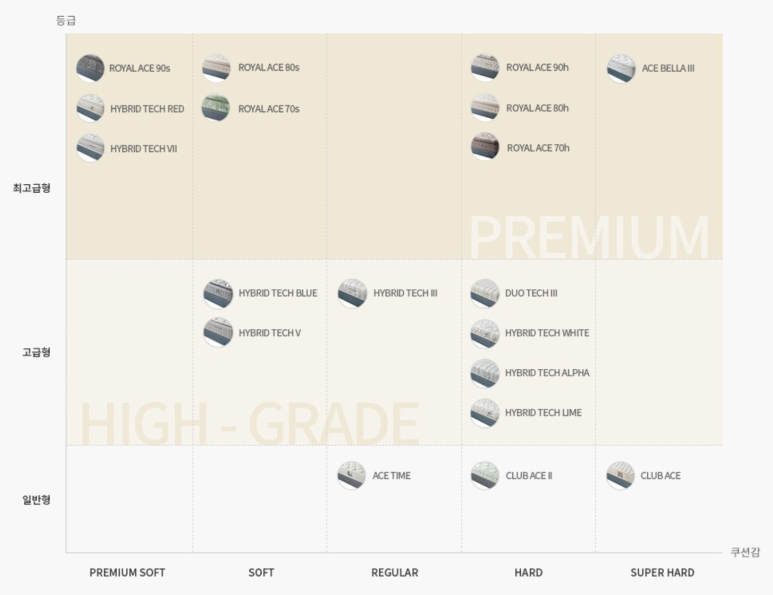This screenshot has width=773, height=595.
Task: Open the ROYAL ACE 70h text link
Action: coord(538,148)
